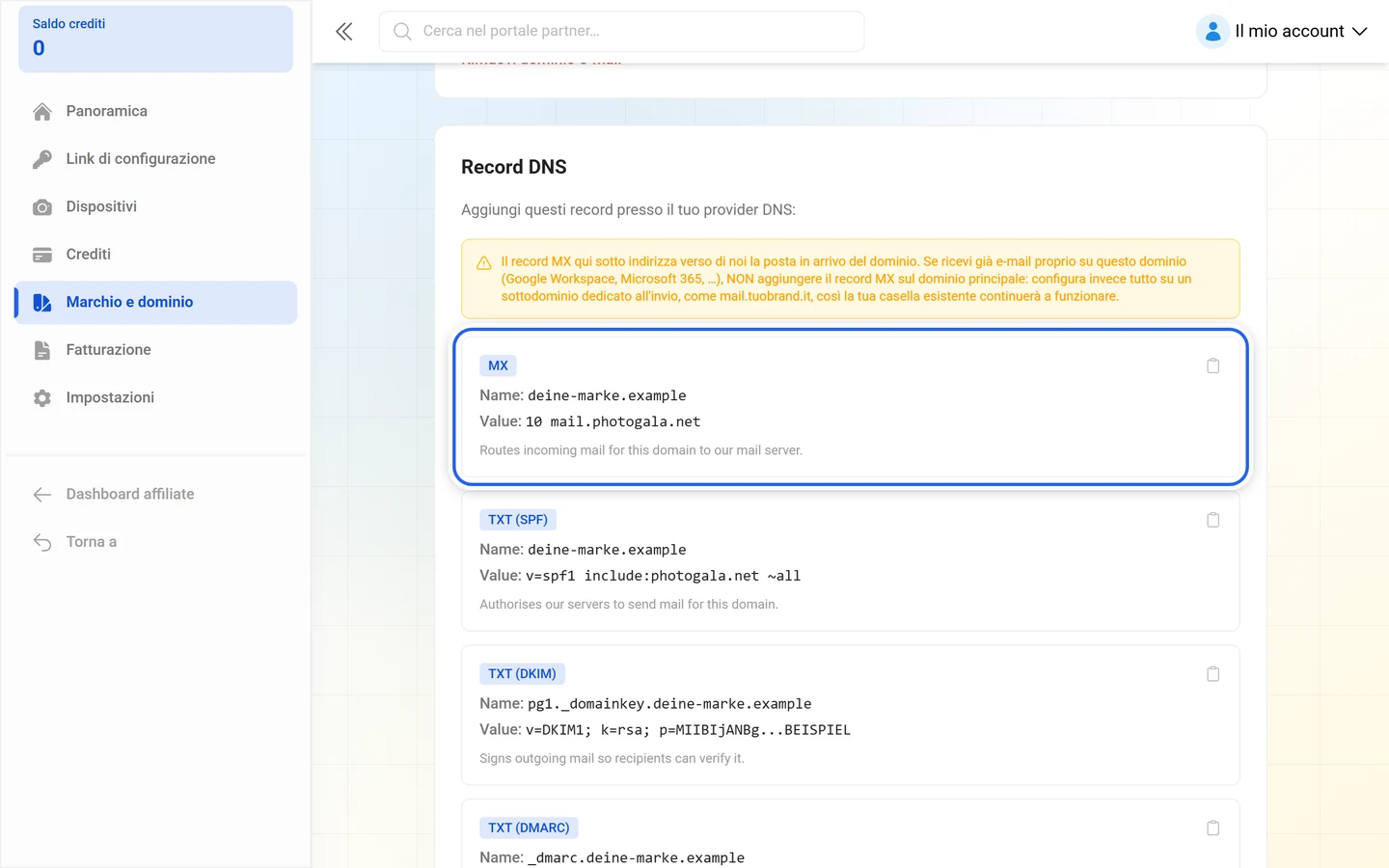Click the Saldo crediti balance card

(155, 39)
